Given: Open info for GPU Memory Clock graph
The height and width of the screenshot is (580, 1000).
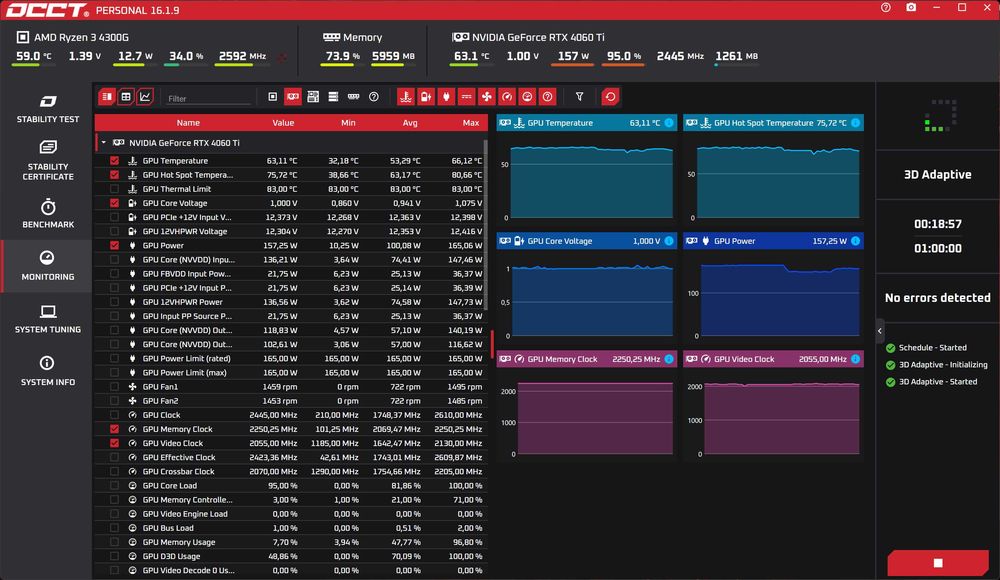Looking at the screenshot, I should pos(669,359).
